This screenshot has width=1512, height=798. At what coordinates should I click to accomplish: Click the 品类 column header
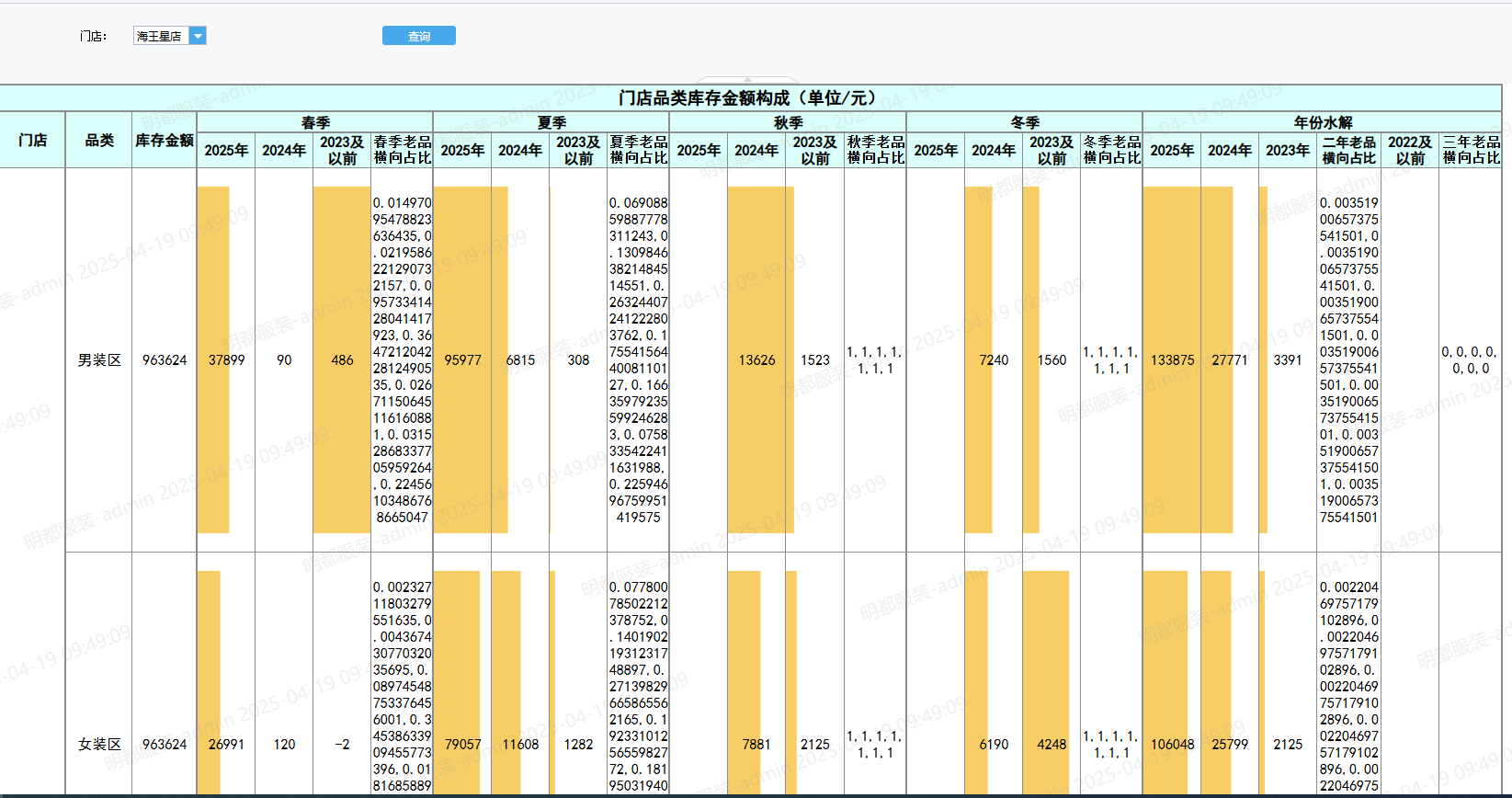point(99,140)
